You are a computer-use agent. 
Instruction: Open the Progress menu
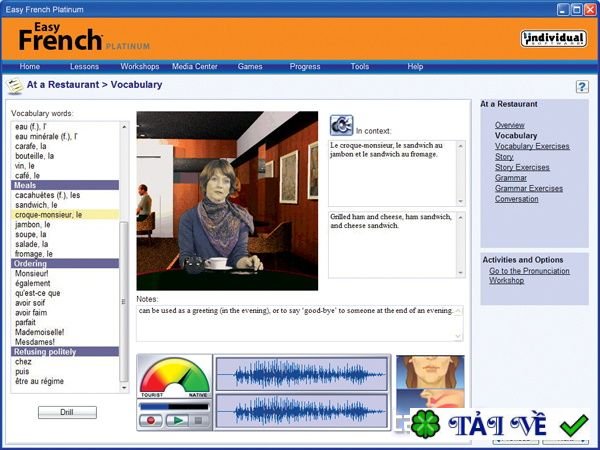tap(305, 67)
